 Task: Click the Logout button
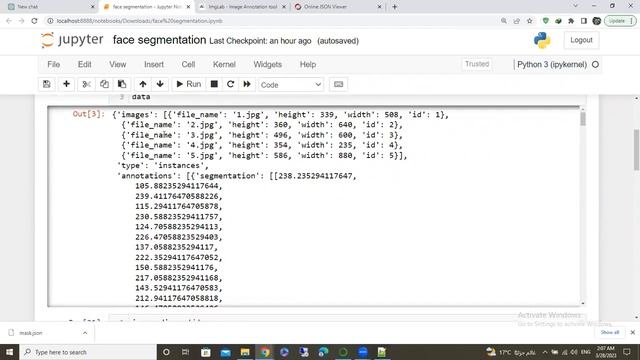[x=581, y=40]
